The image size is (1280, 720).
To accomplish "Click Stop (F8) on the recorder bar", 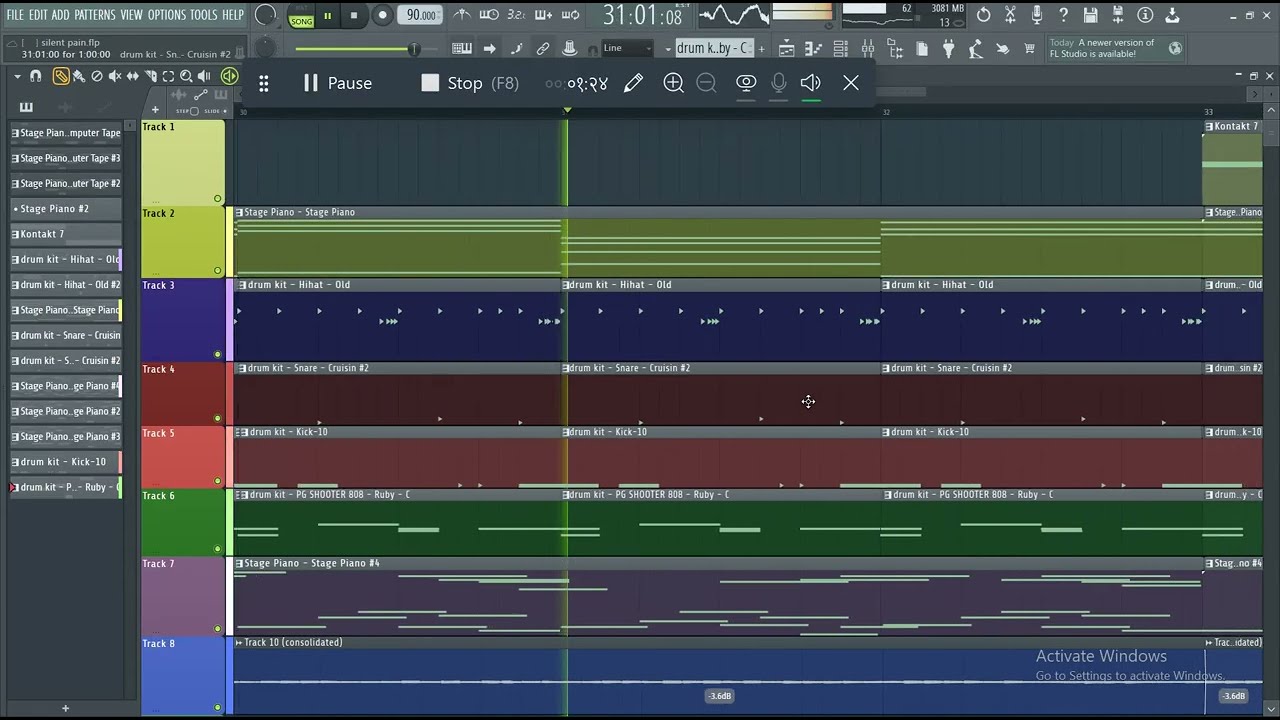I will 470,83.
